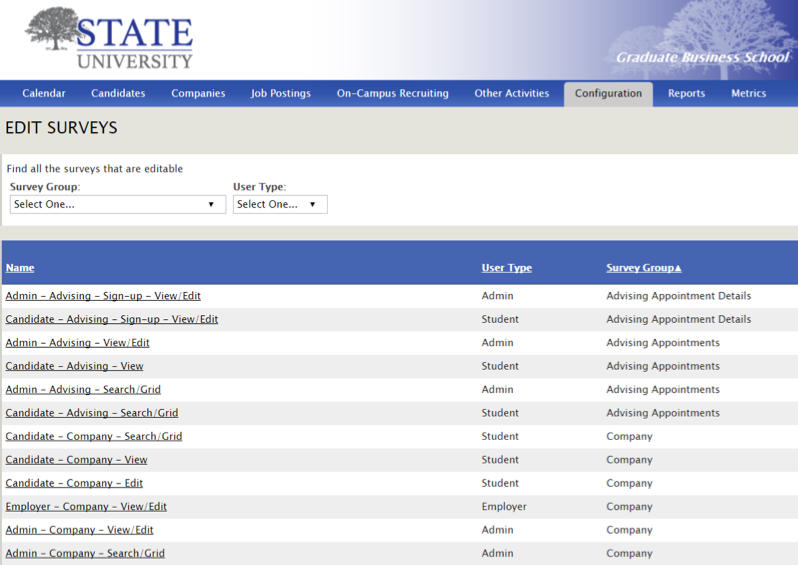Click 'Student' cell in Candidate - Advising - View row
This screenshot has width=798, height=565.
[500, 366]
